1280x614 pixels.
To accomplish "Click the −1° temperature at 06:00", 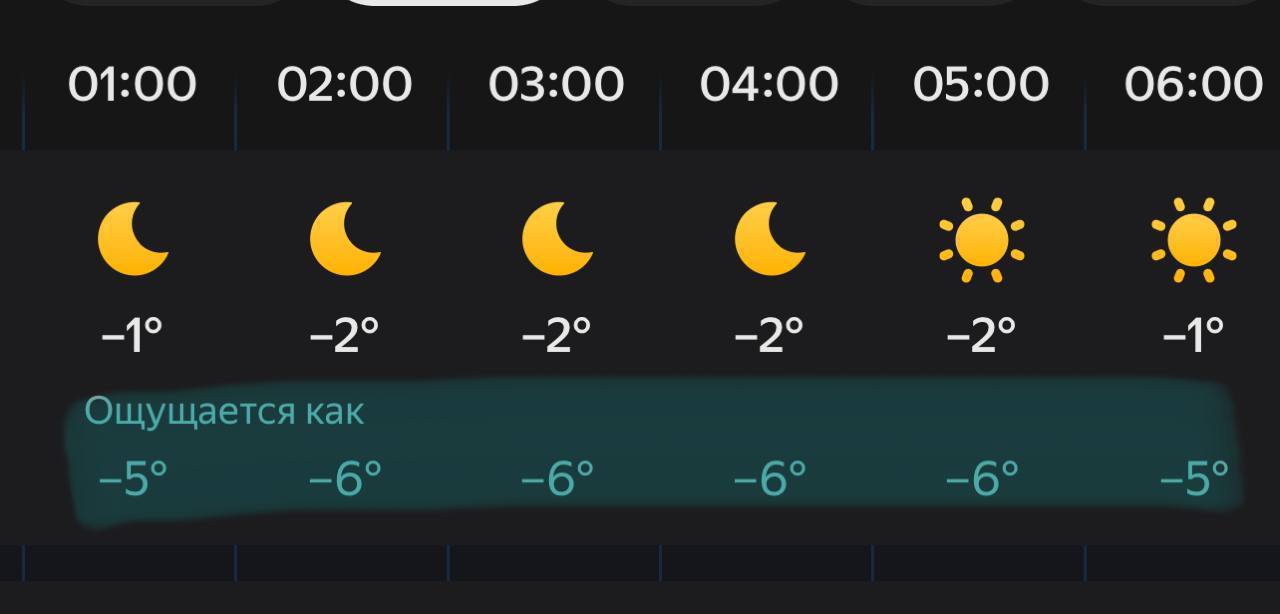I will point(1193,334).
